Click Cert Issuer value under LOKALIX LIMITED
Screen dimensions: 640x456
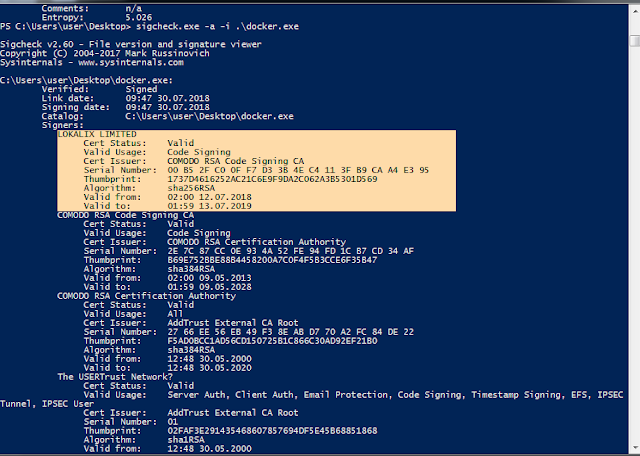point(236,161)
